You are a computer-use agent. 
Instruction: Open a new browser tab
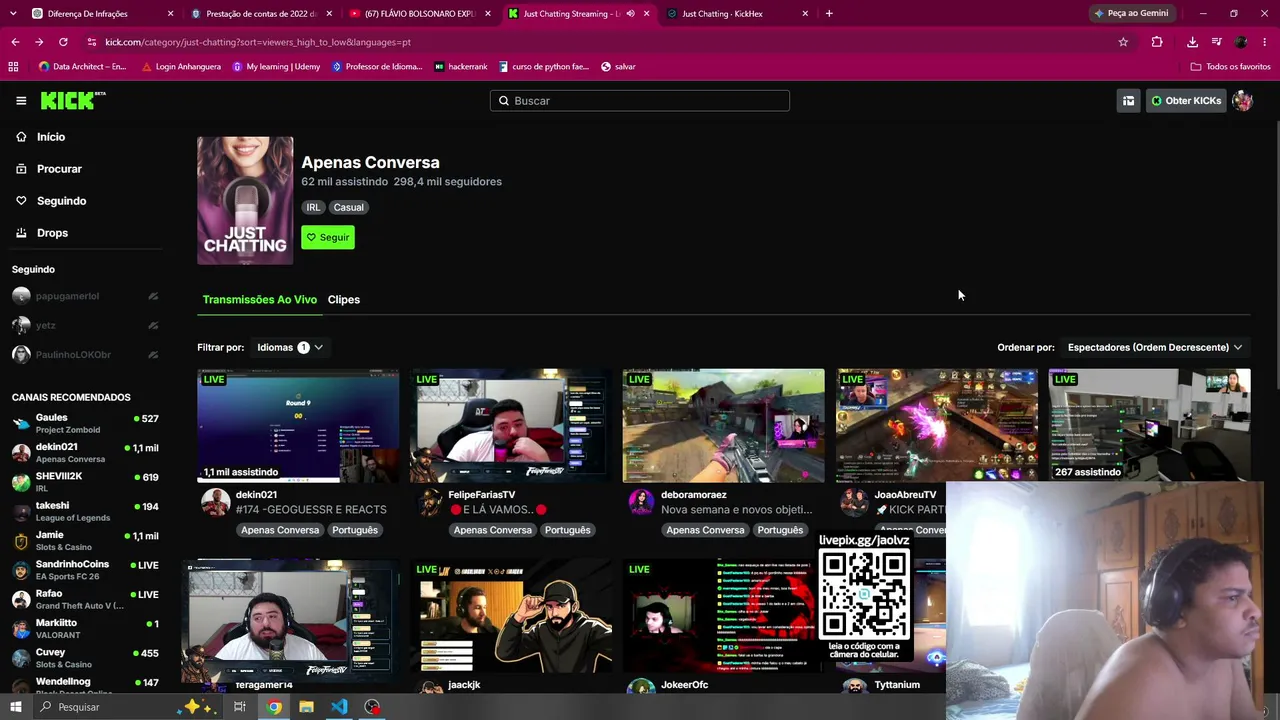[x=829, y=14]
